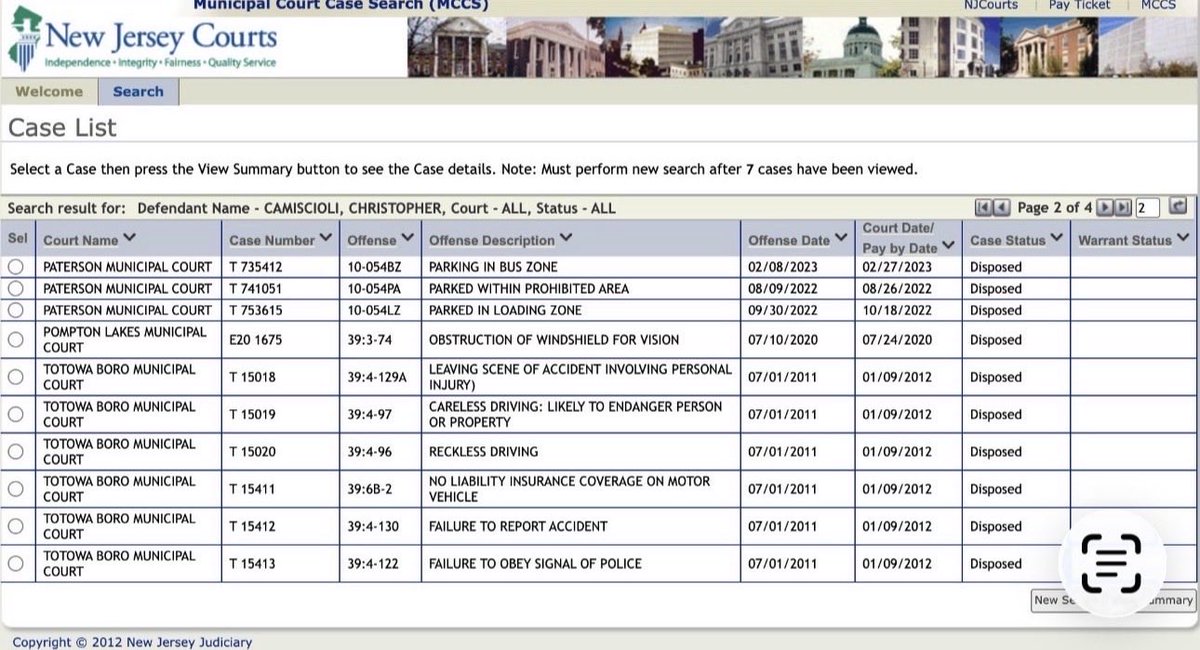
Task: Select the radio button for case T 15413
Action: 15,563
